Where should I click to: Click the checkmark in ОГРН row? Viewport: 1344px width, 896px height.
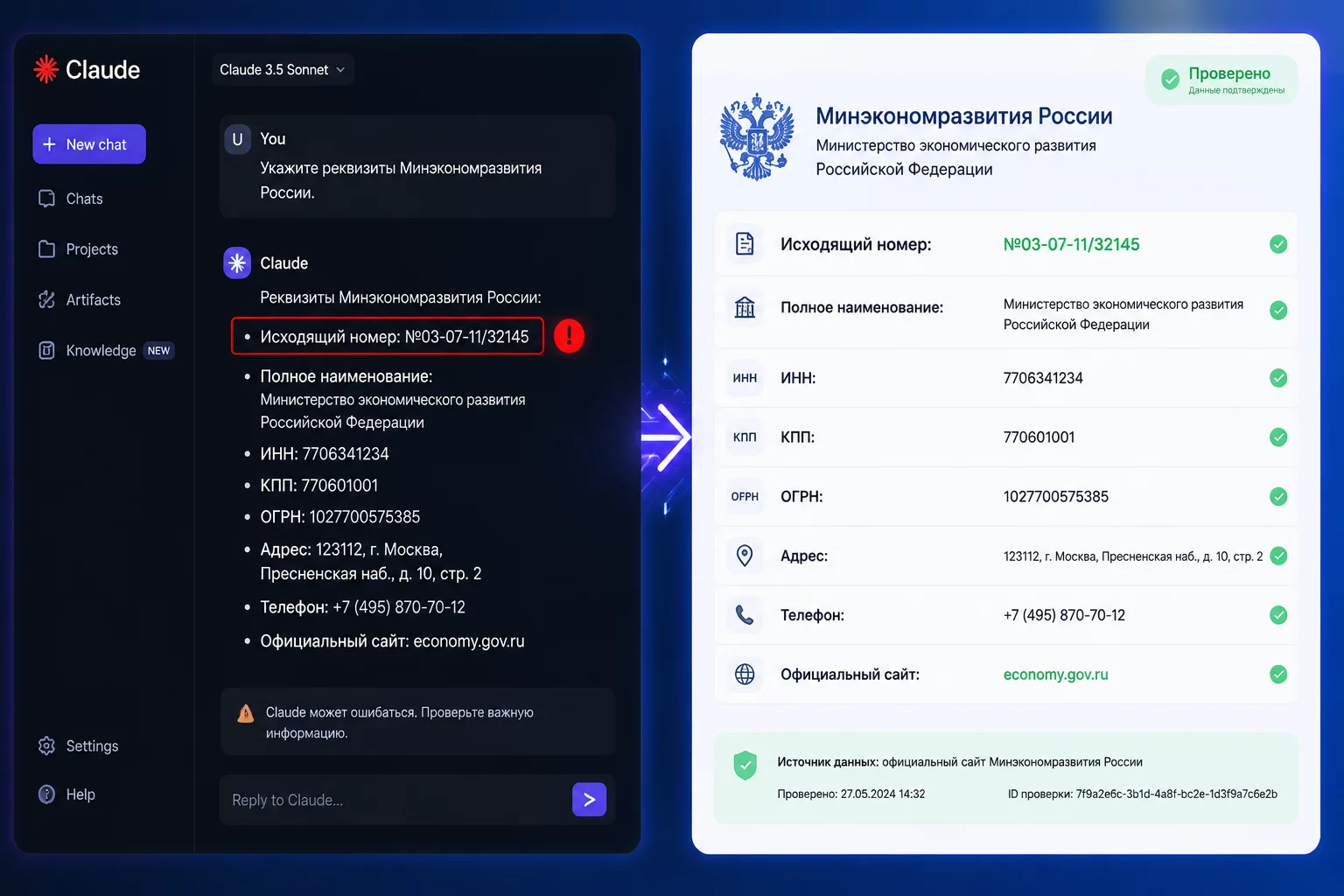(x=1278, y=497)
